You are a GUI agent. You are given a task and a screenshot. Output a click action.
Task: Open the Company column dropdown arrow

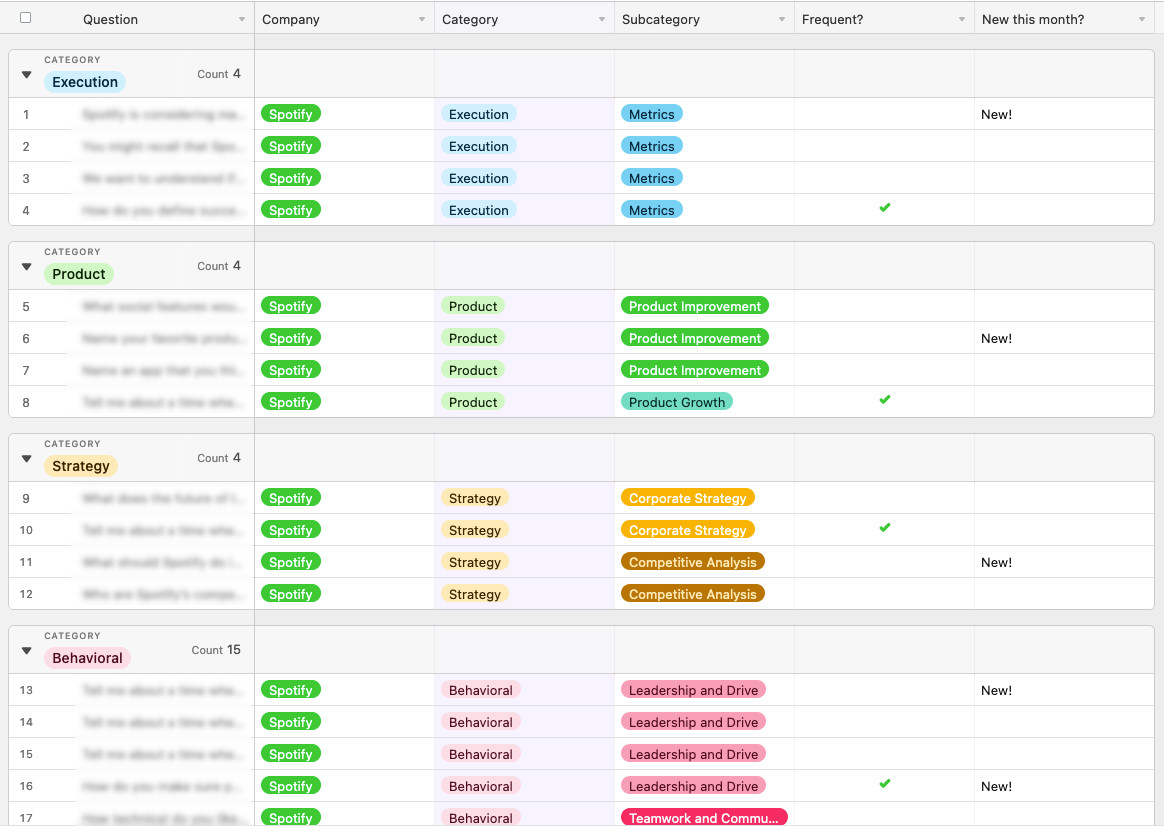(422, 20)
